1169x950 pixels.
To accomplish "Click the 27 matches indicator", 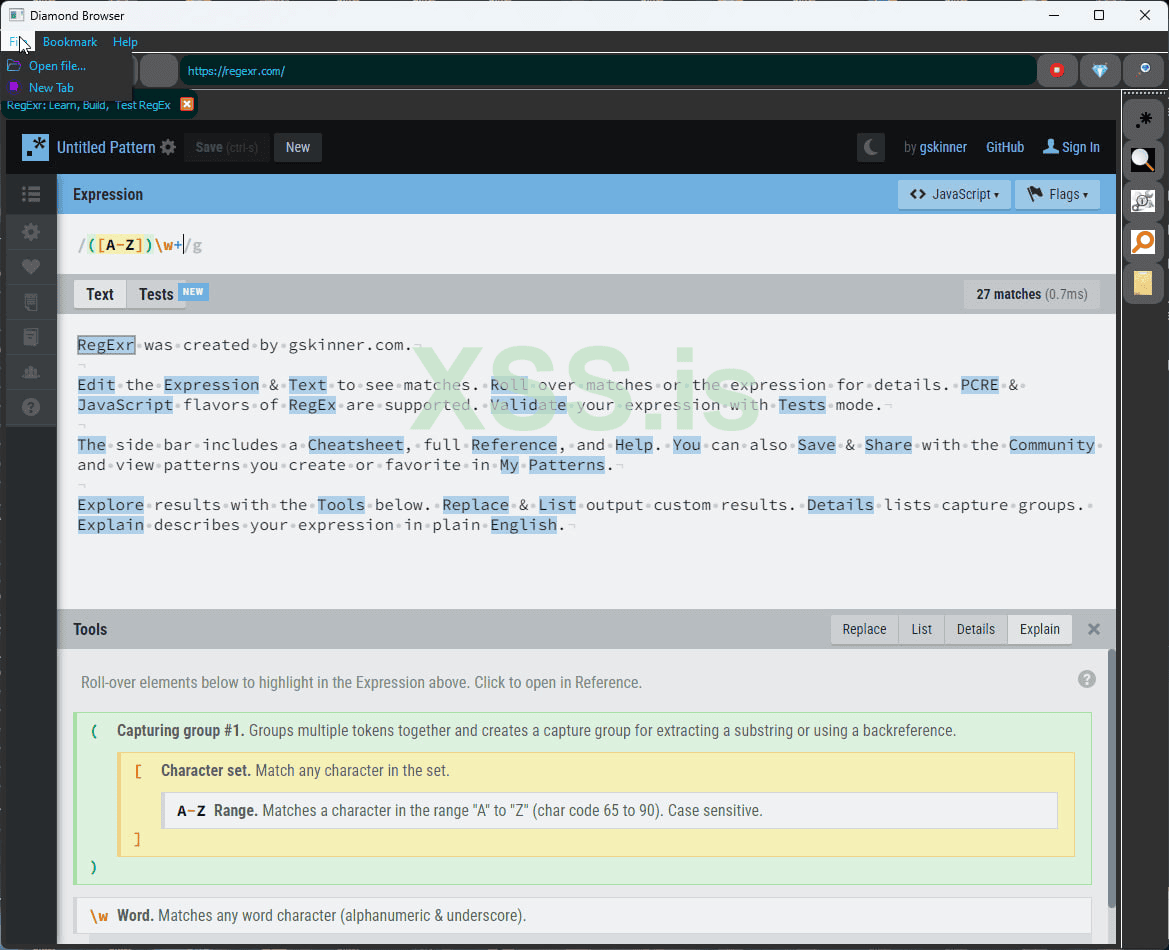I will pyautogui.click(x=1031, y=295).
